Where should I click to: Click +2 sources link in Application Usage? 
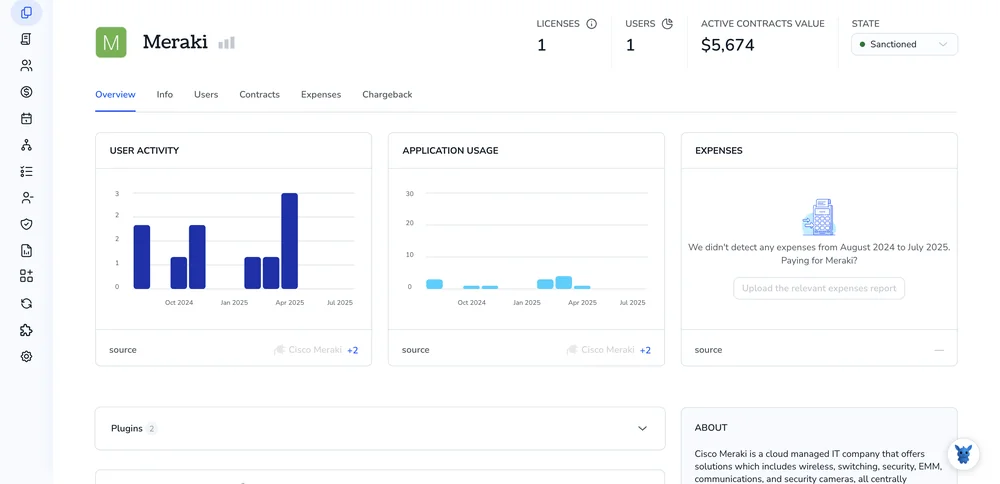(x=645, y=350)
